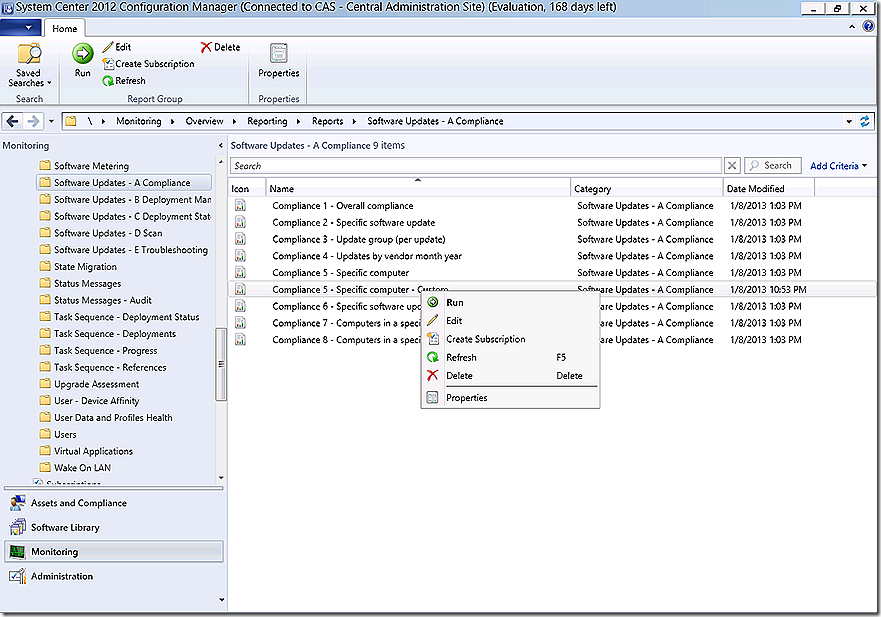
Task: Select Status Messages - Audit folder
Action: pos(96,301)
